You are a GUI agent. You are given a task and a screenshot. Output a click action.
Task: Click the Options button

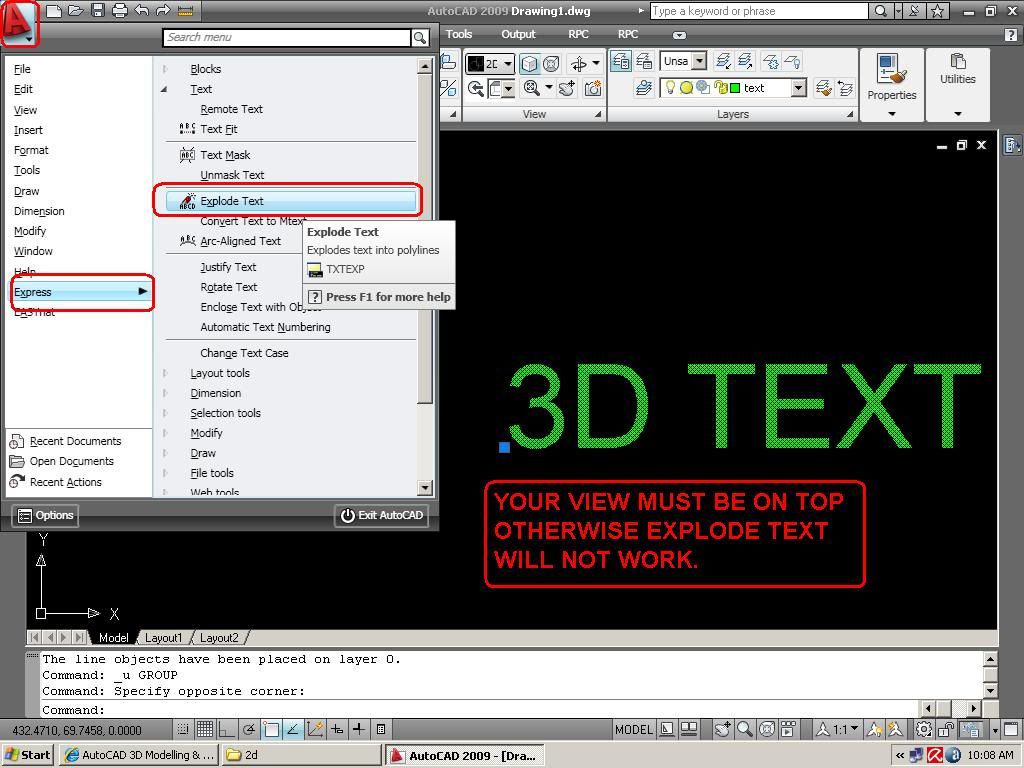pos(45,515)
